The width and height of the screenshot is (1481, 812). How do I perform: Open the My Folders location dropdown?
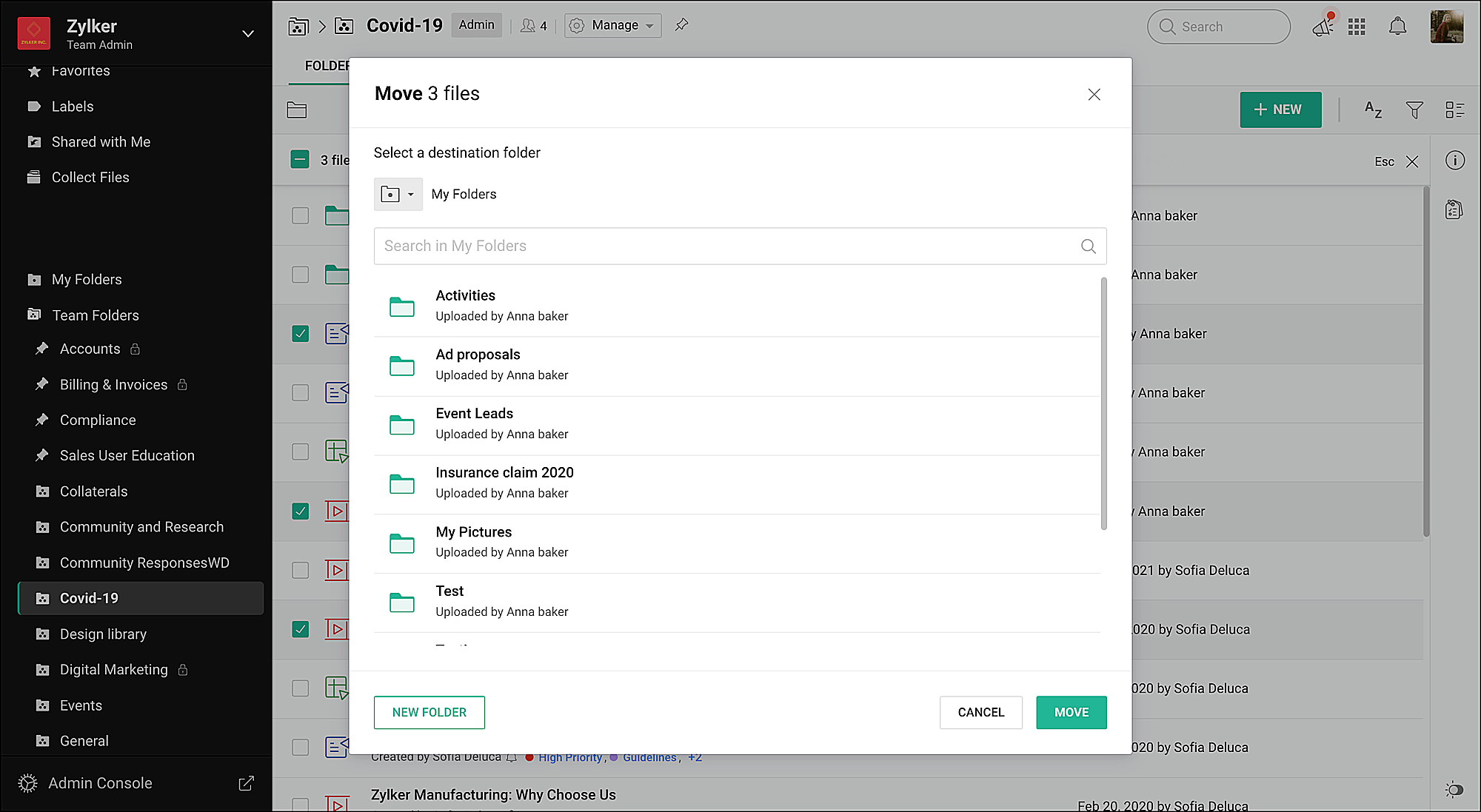(398, 195)
